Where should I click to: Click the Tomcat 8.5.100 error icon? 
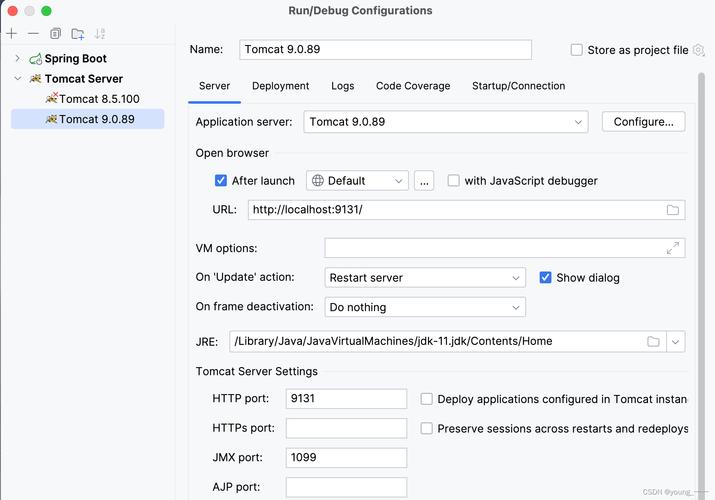click(x=52, y=98)
